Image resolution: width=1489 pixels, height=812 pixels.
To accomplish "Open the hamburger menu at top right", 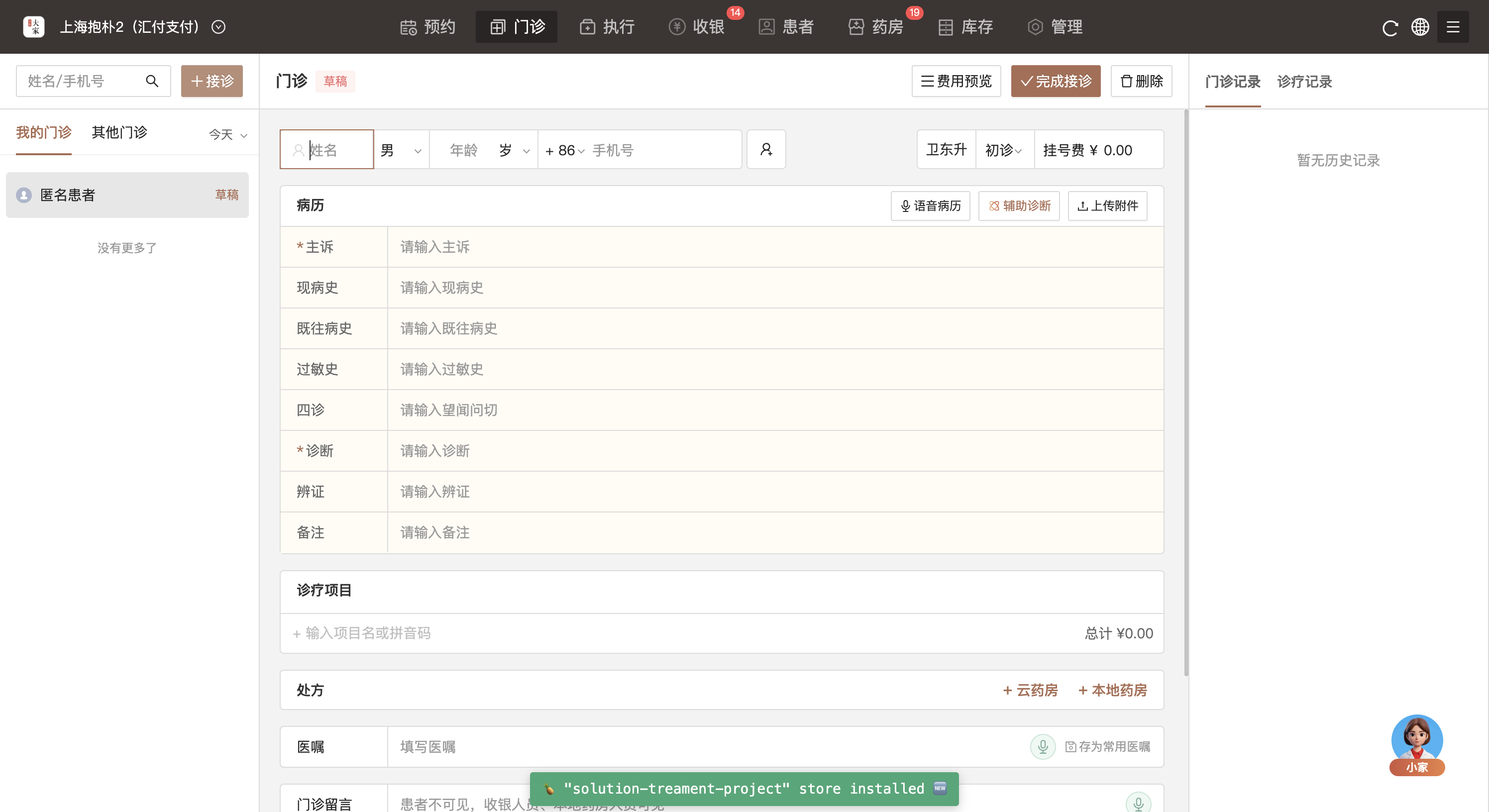I will pos(1453,27).
